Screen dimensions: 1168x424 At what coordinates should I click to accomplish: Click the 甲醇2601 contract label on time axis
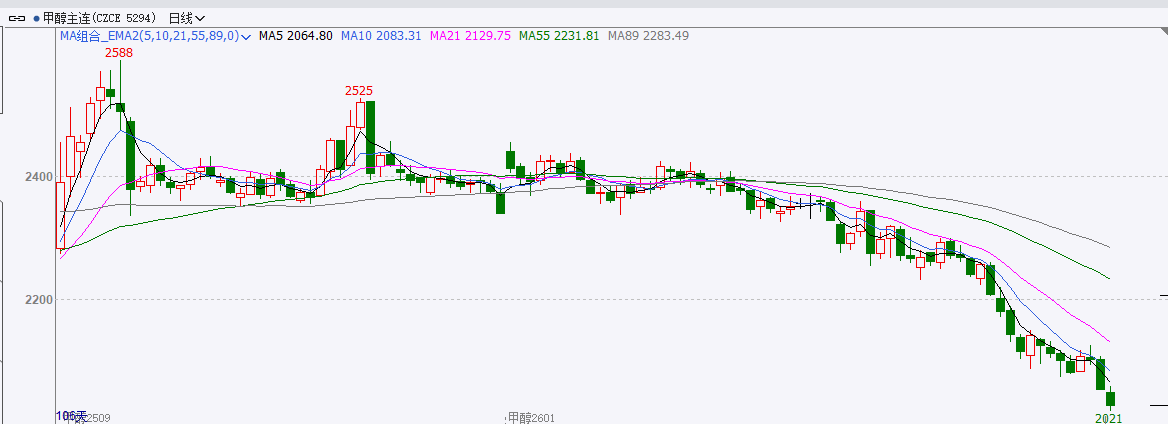[531, 417]
